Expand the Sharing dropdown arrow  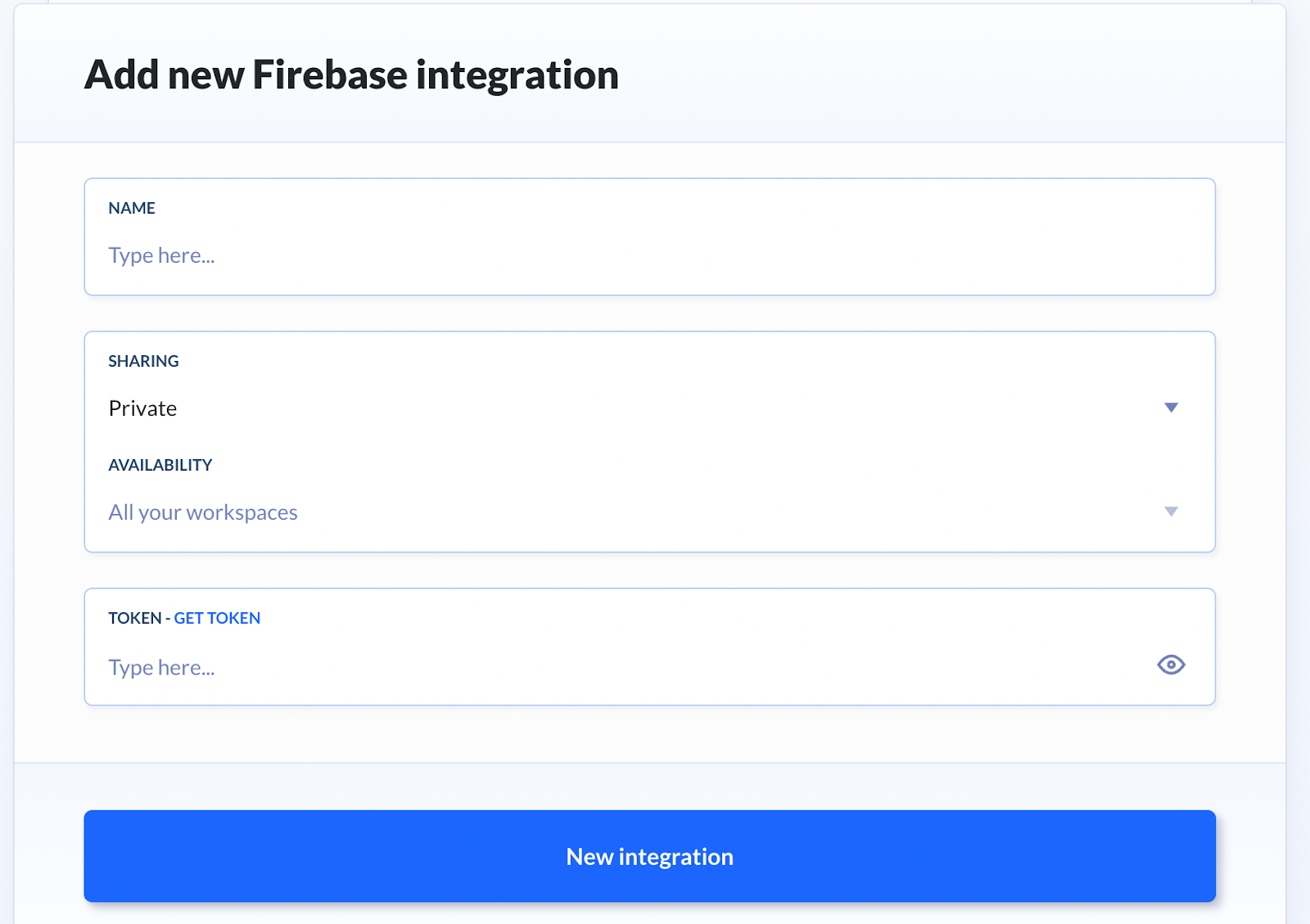[x=1171, y=408]
